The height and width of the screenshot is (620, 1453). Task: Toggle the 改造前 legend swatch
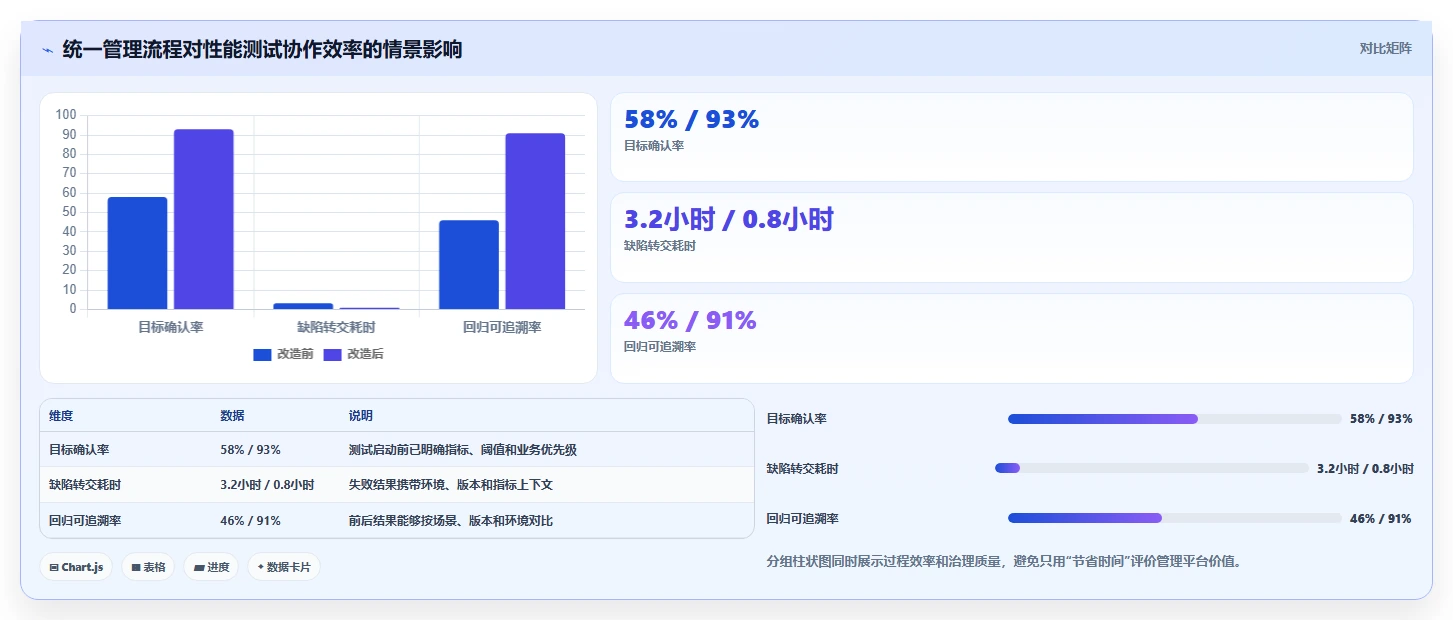click(262, 354)
